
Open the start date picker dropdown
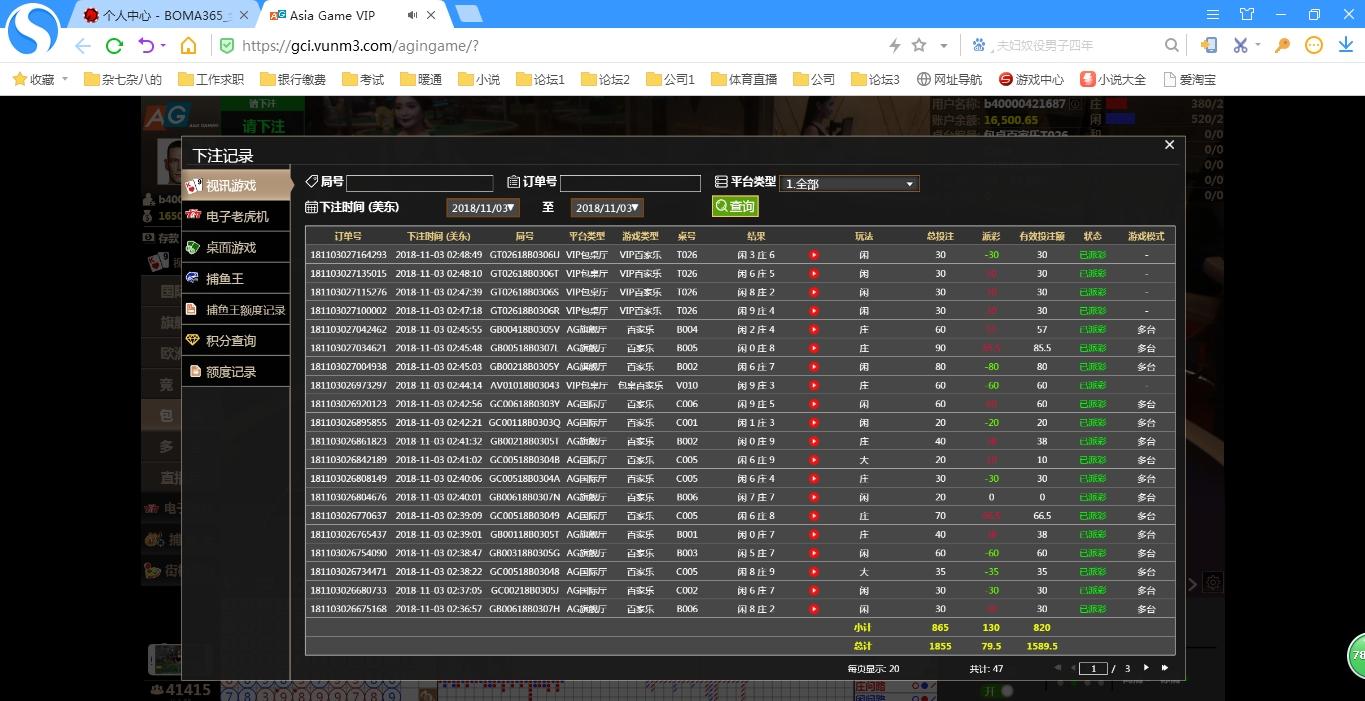click(483, 208)
